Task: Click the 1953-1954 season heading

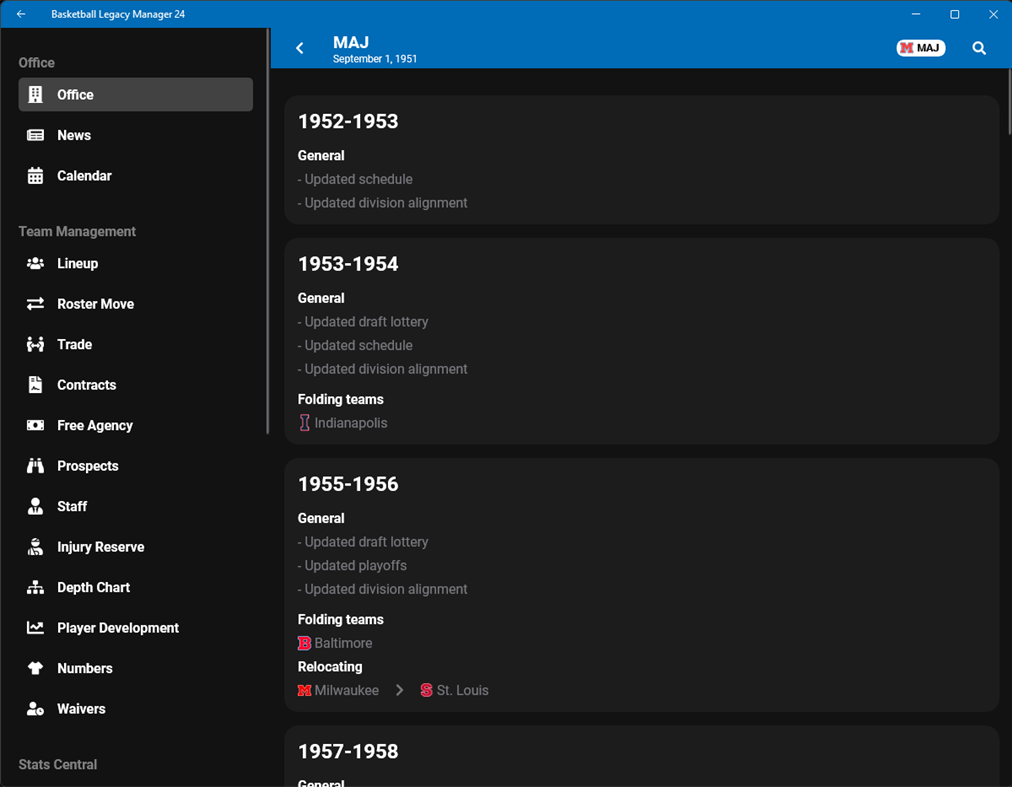Action: click(x=348, y=264)
